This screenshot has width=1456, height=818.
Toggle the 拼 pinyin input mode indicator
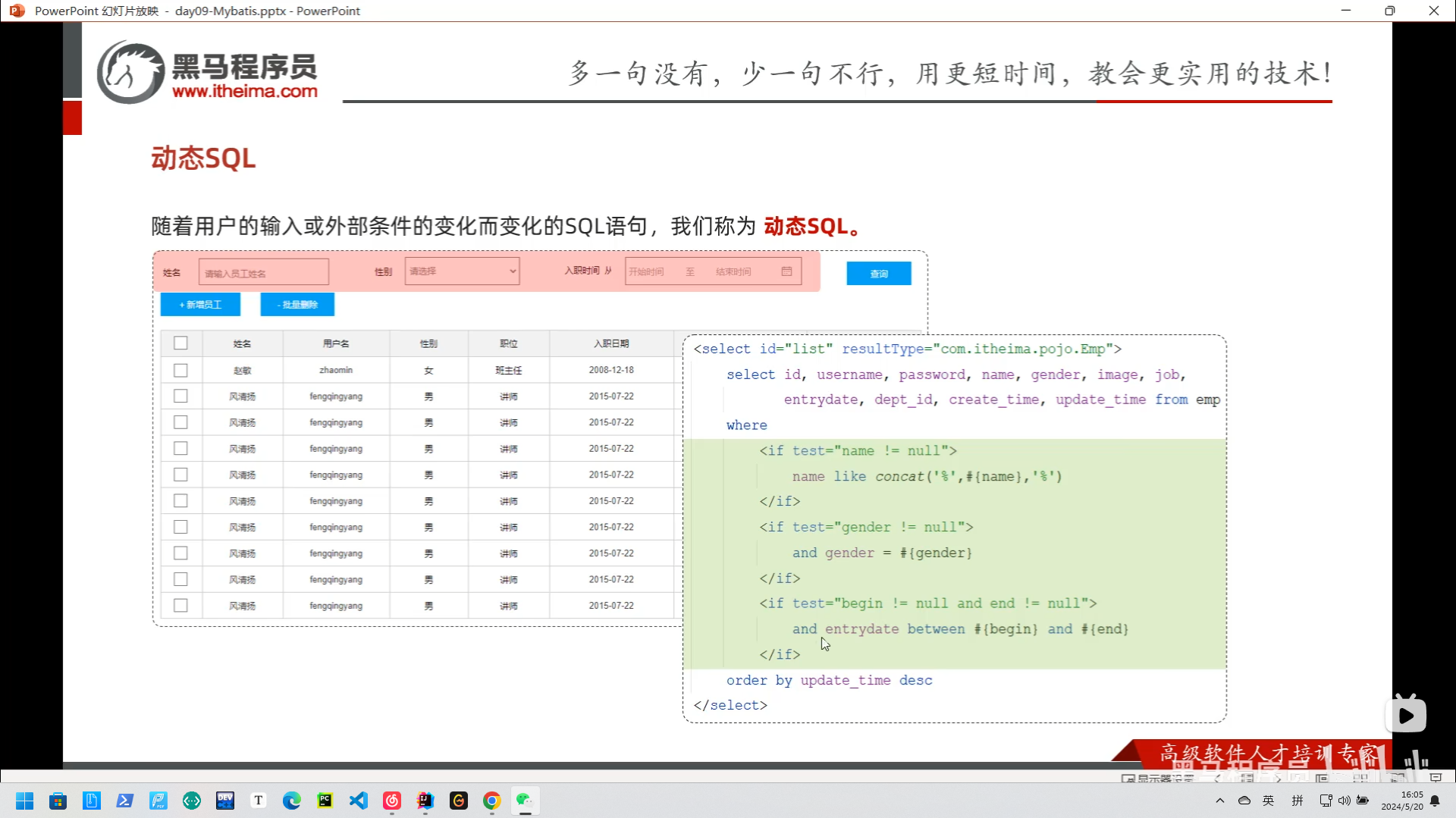[x=1298, y=801]
